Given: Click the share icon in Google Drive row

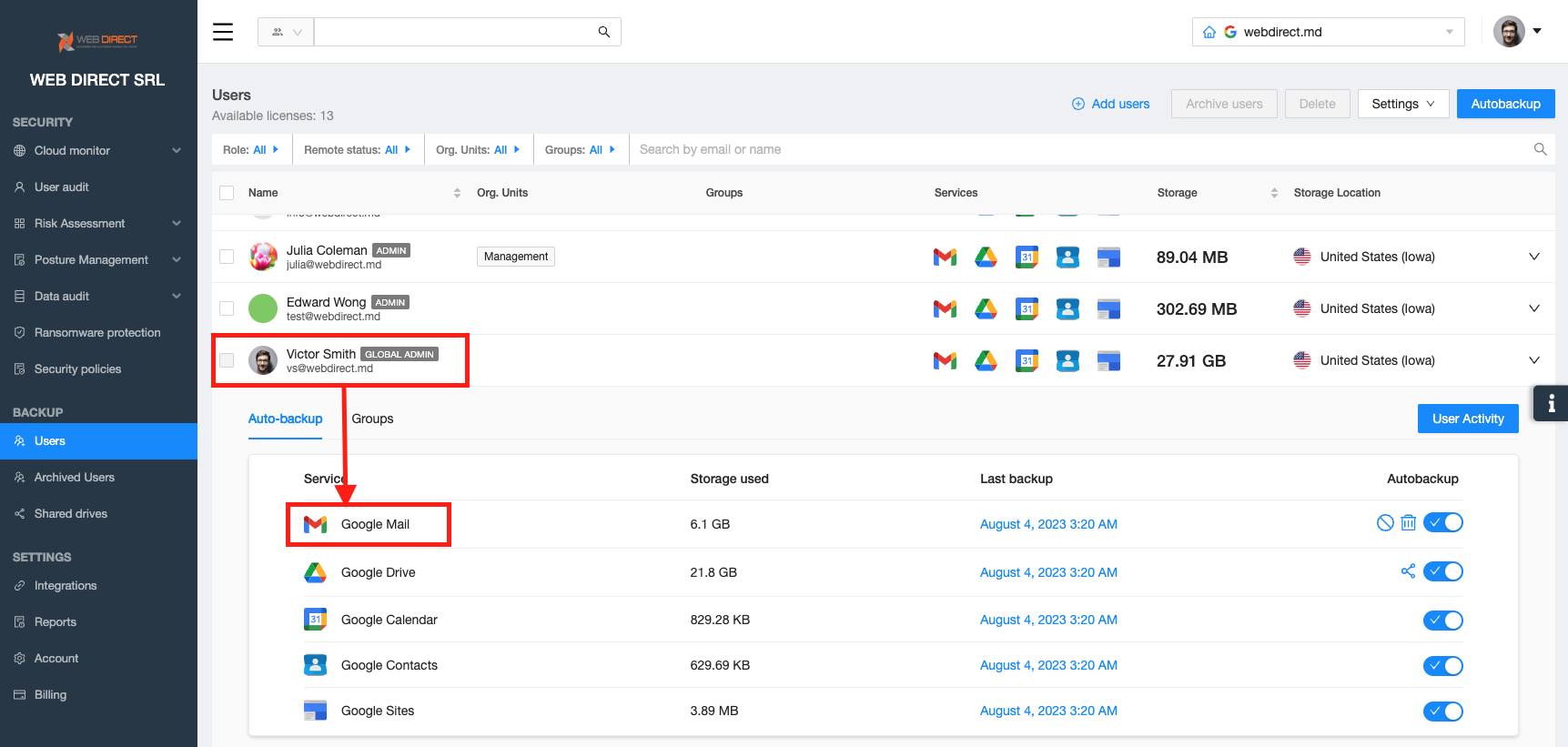Looking at the screenshot, I should (x=1408, y=571).
